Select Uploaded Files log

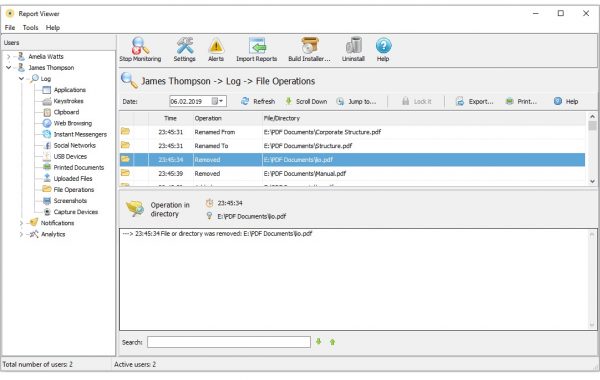pyautogui.click(x=73, y=179)
